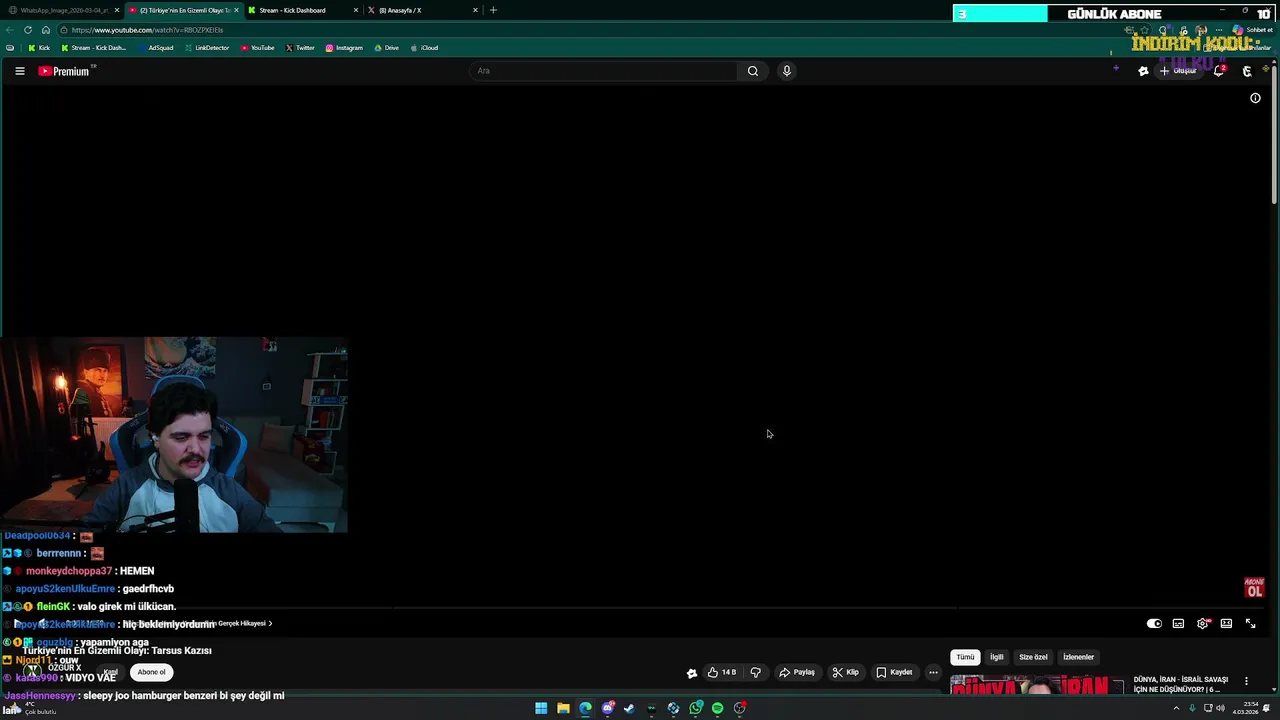Focus the YouTube 'Ara' search field
1280x720 pixels.
pos(603,71)
